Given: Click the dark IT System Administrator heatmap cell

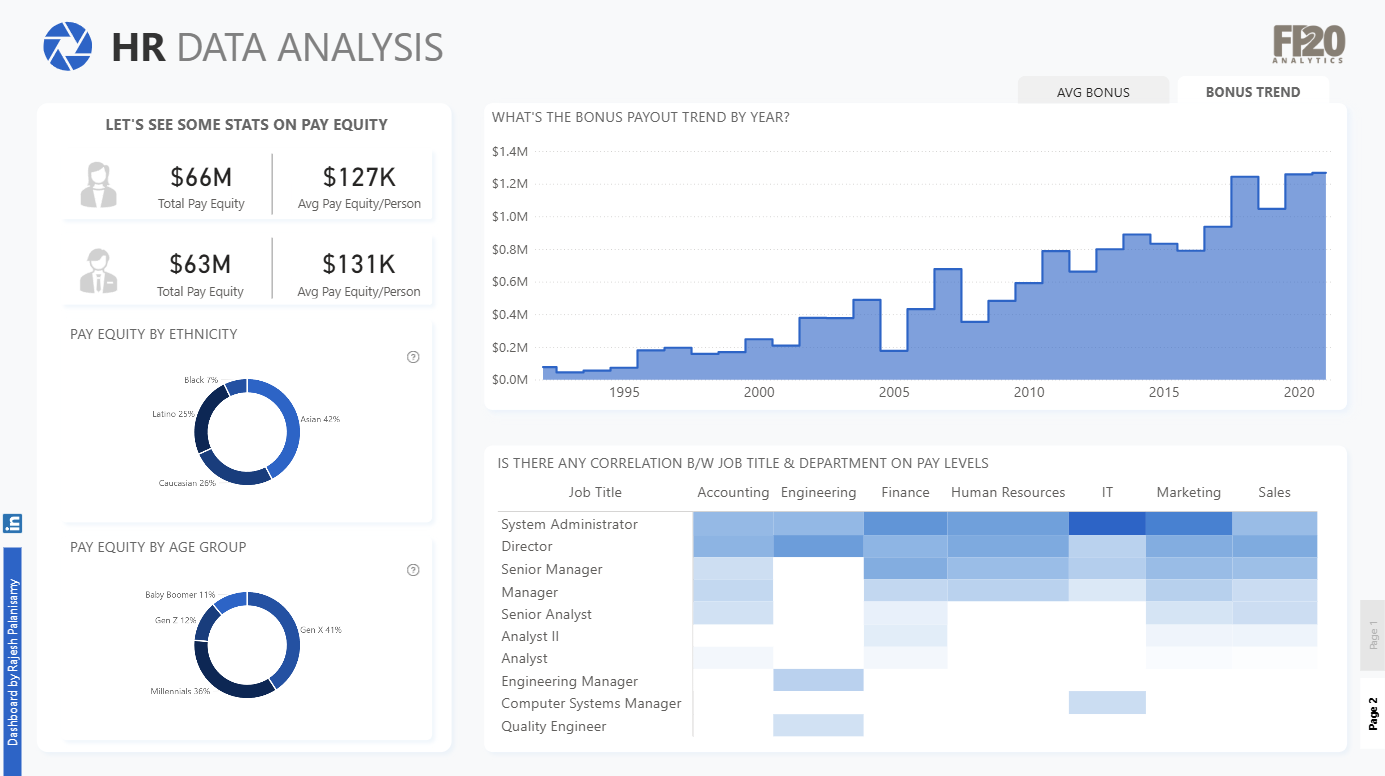Looking at the screenshot, I should click(x=1107, y=524).
